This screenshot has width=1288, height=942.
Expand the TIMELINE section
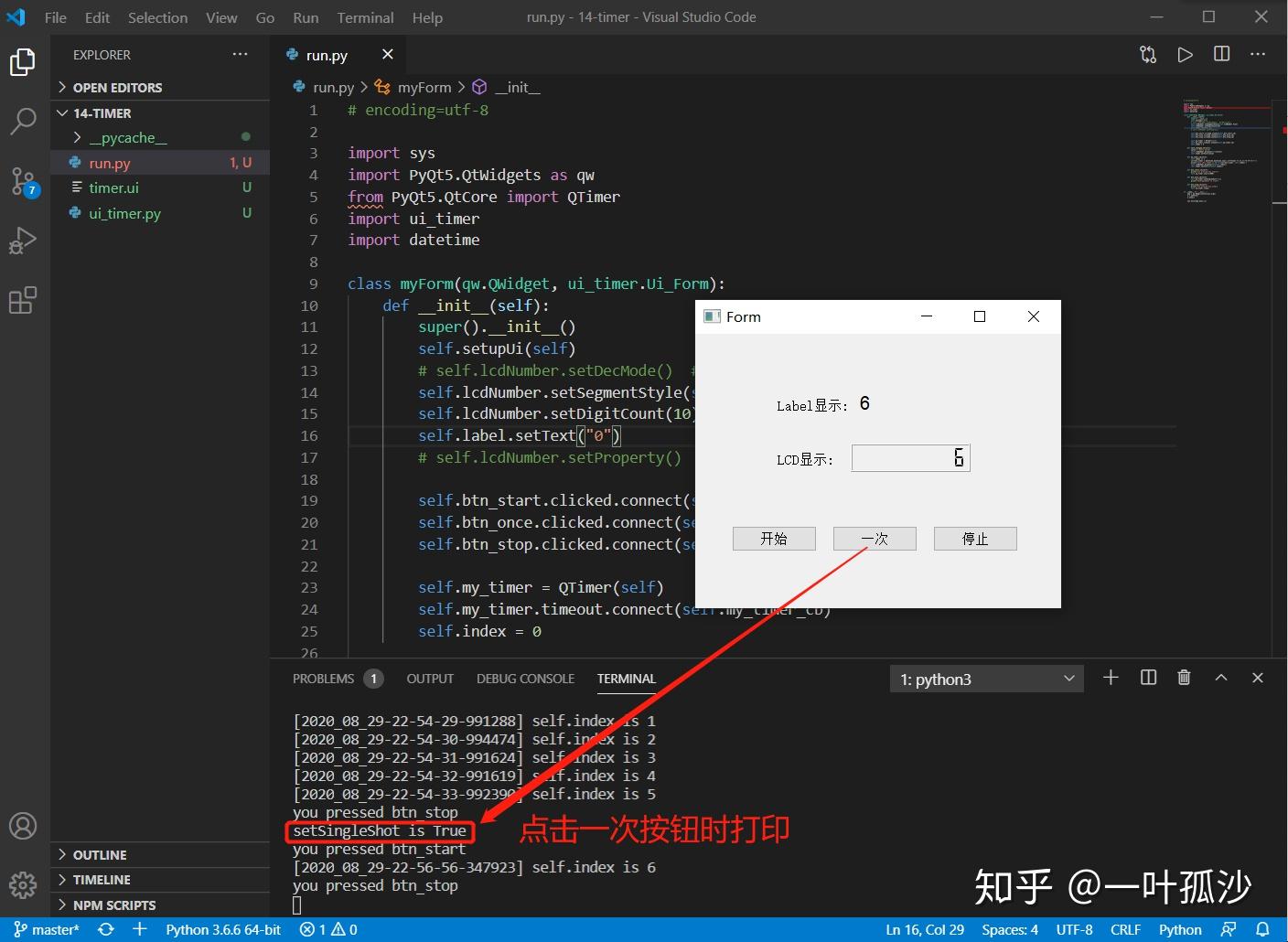[x=160, y=879]
